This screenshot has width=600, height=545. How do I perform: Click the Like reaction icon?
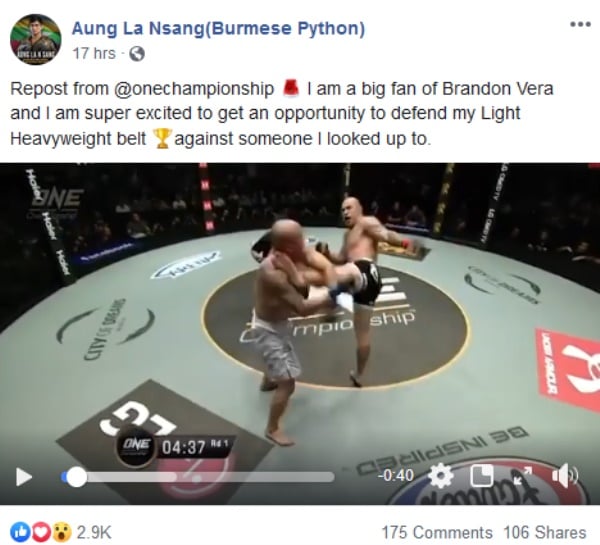[x=20, y=532]
